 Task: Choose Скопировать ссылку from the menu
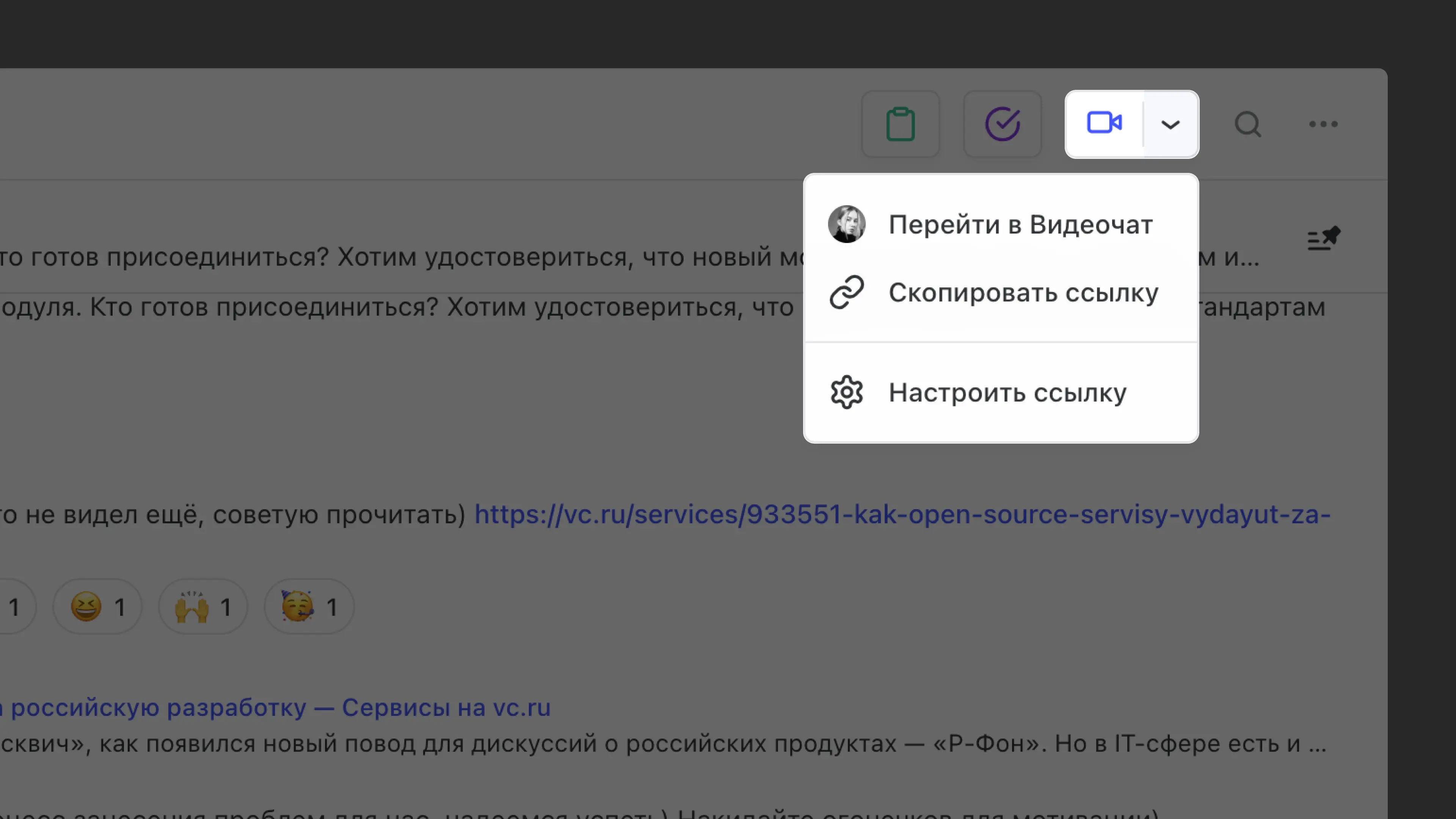(1023, 292)
